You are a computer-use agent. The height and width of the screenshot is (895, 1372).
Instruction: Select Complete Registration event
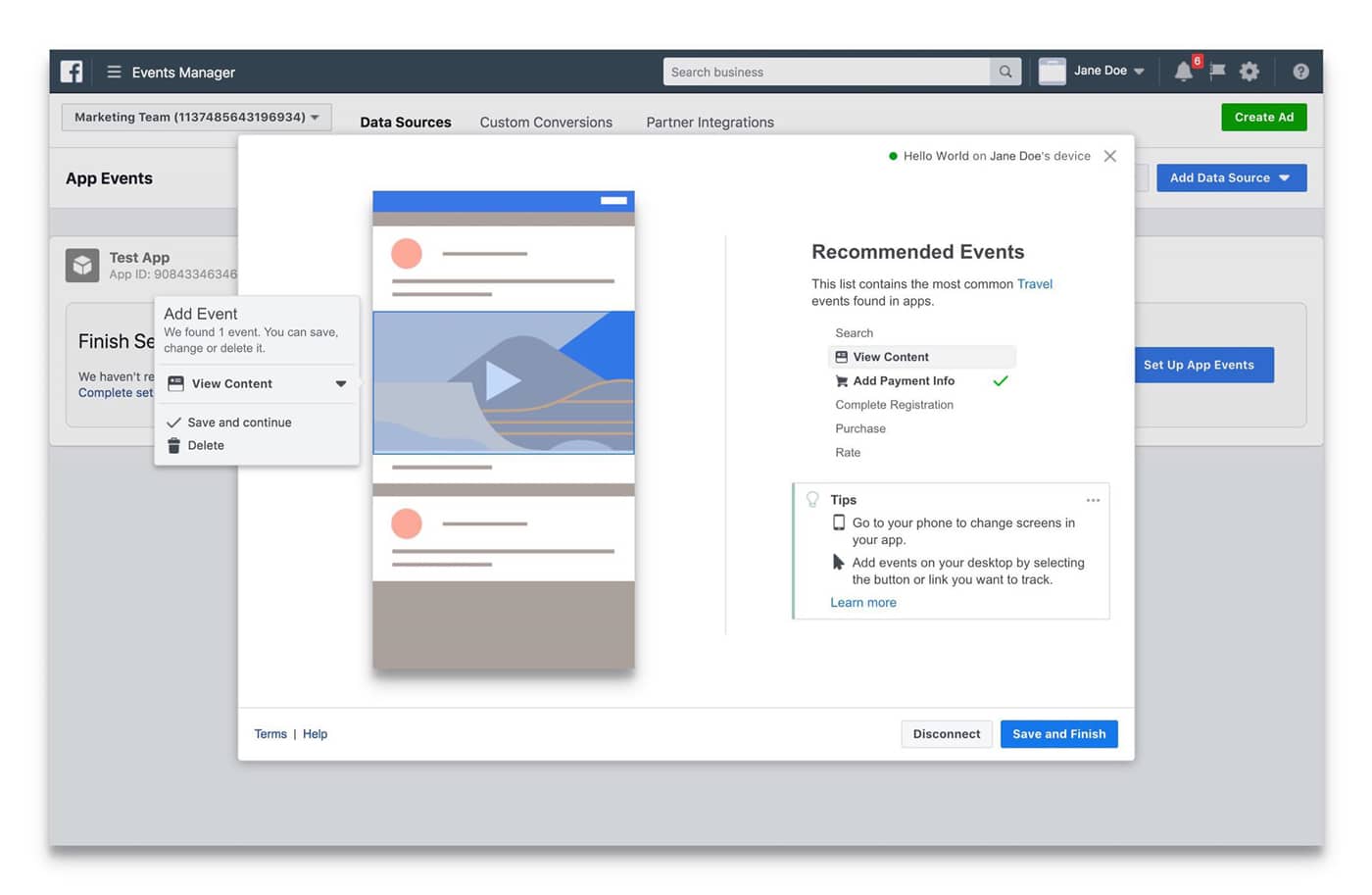pyautogui.click(x=894, y=405)
